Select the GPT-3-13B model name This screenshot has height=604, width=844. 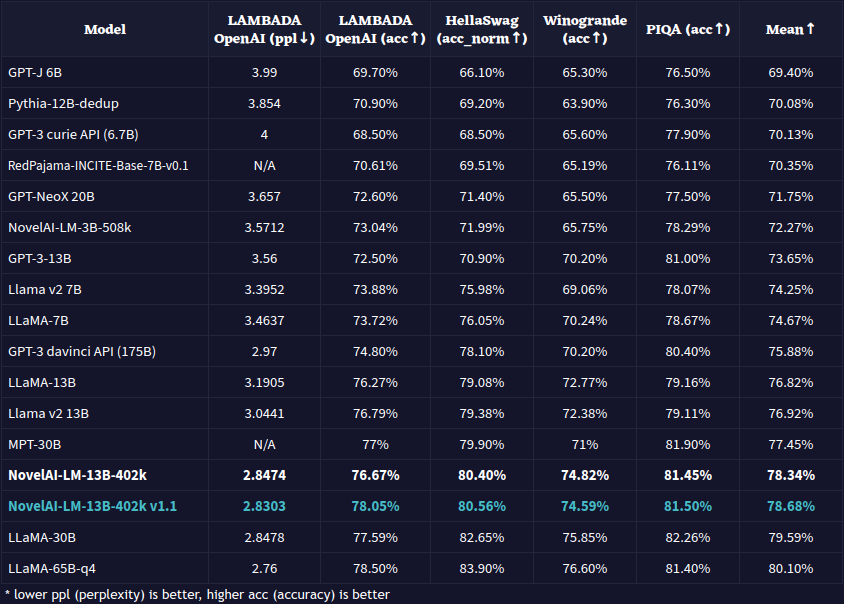40,258
